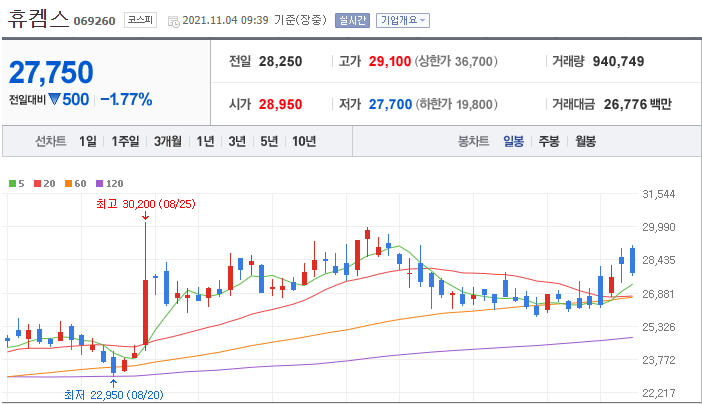Select the 10년 line chart tab

304,142
